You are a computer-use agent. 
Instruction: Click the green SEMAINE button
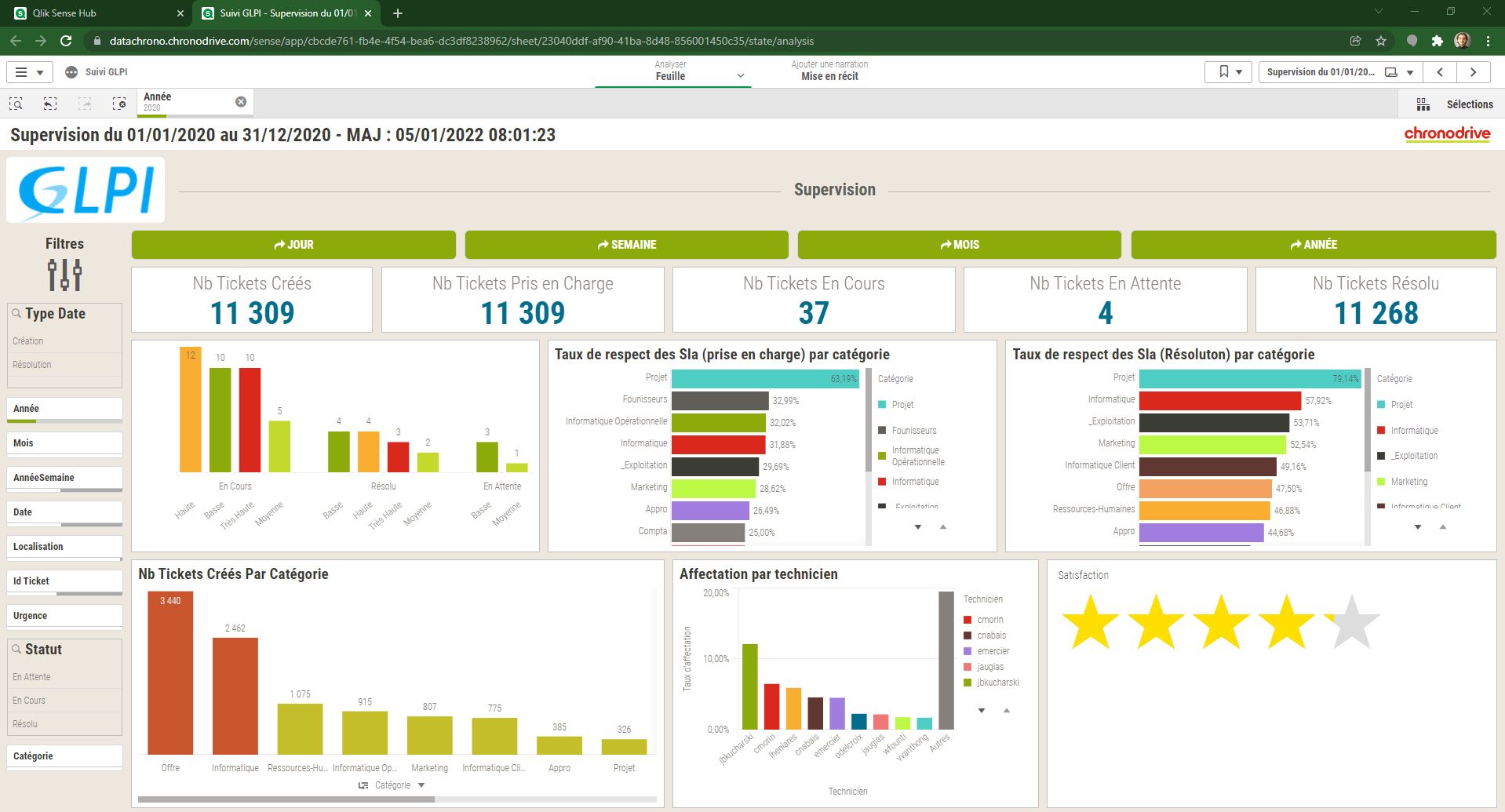[626, 245]
